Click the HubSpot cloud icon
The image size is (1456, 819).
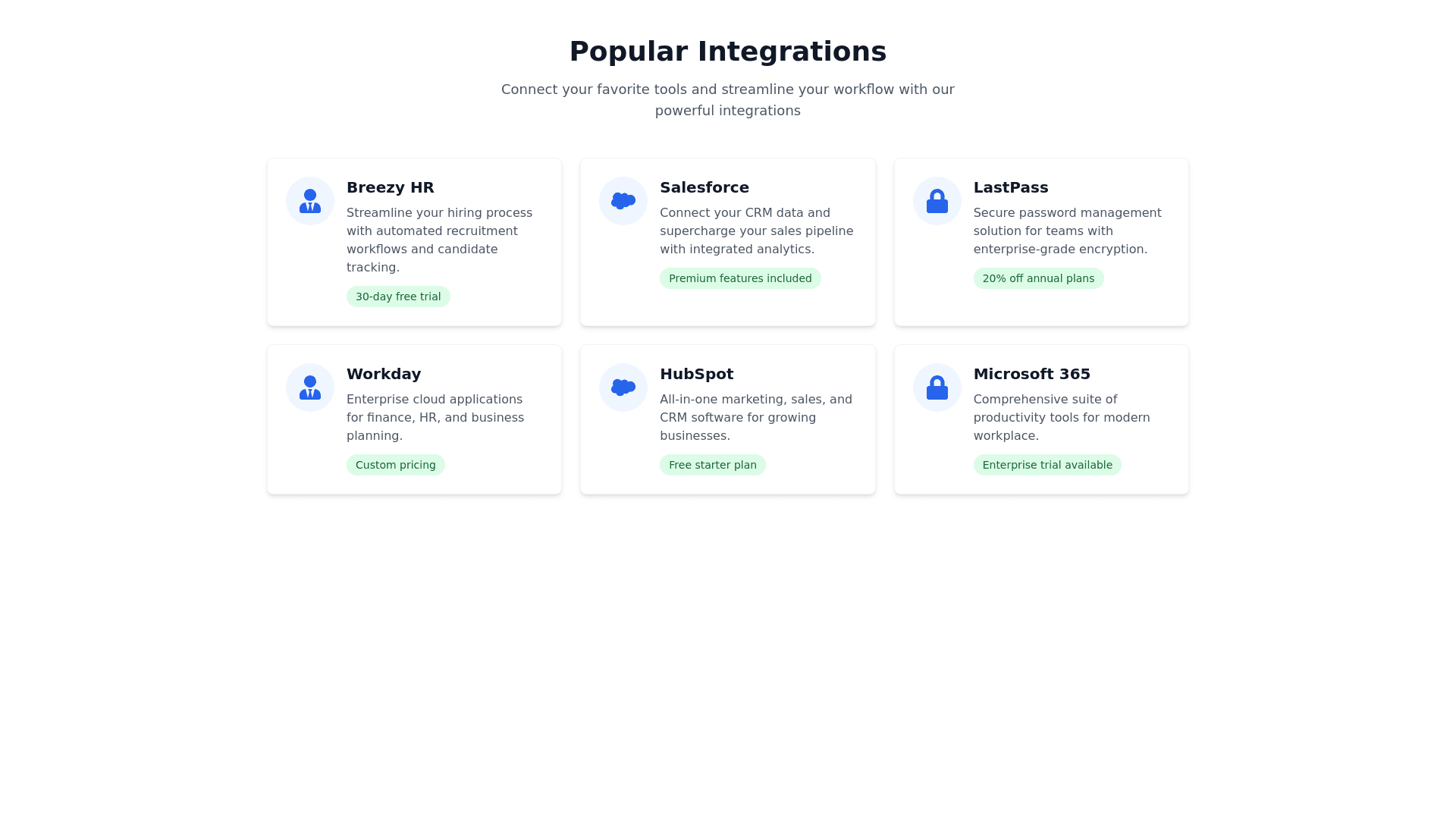(623, 388)
